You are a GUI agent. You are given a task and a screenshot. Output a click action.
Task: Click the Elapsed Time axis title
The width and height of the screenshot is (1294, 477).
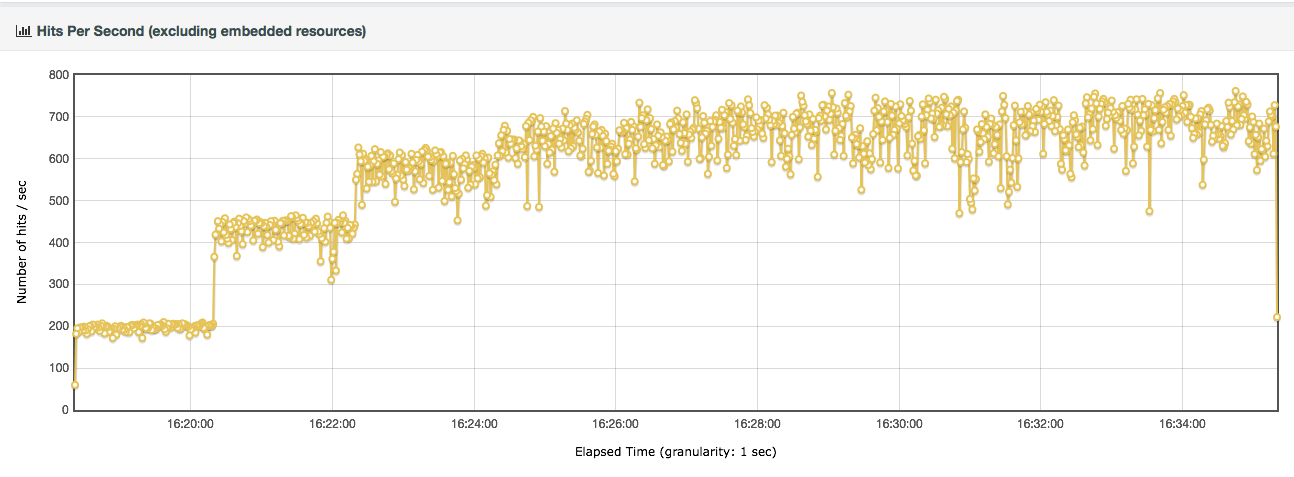[676, 451]
